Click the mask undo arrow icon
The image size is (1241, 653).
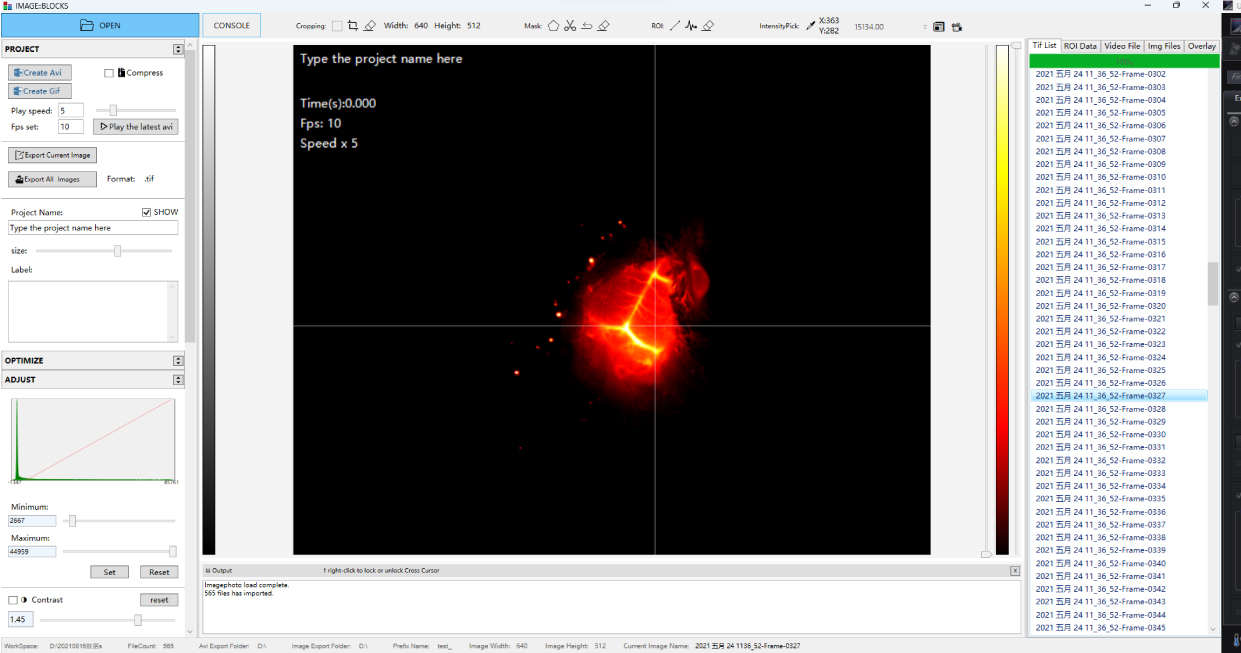586,26
